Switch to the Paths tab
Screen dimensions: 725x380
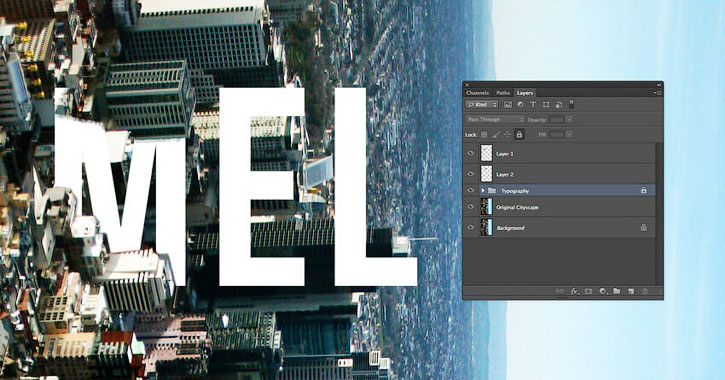pyautogui.click(x=503, y=93)
